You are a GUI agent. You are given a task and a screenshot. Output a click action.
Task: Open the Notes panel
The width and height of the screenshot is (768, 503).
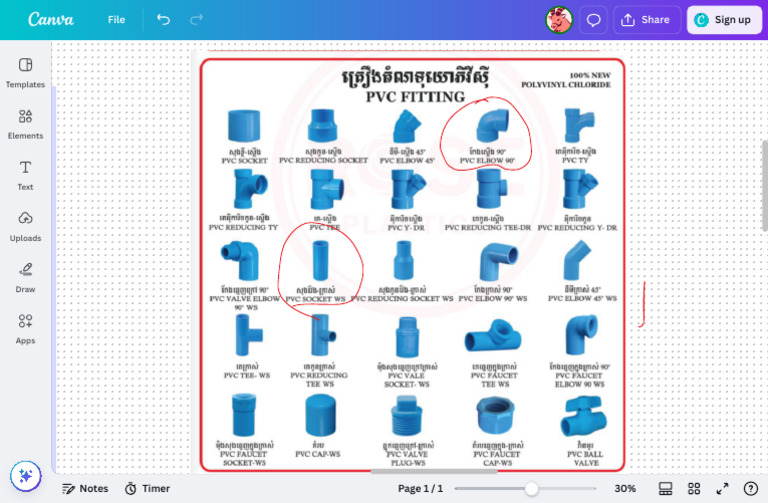tap(84, 488)
